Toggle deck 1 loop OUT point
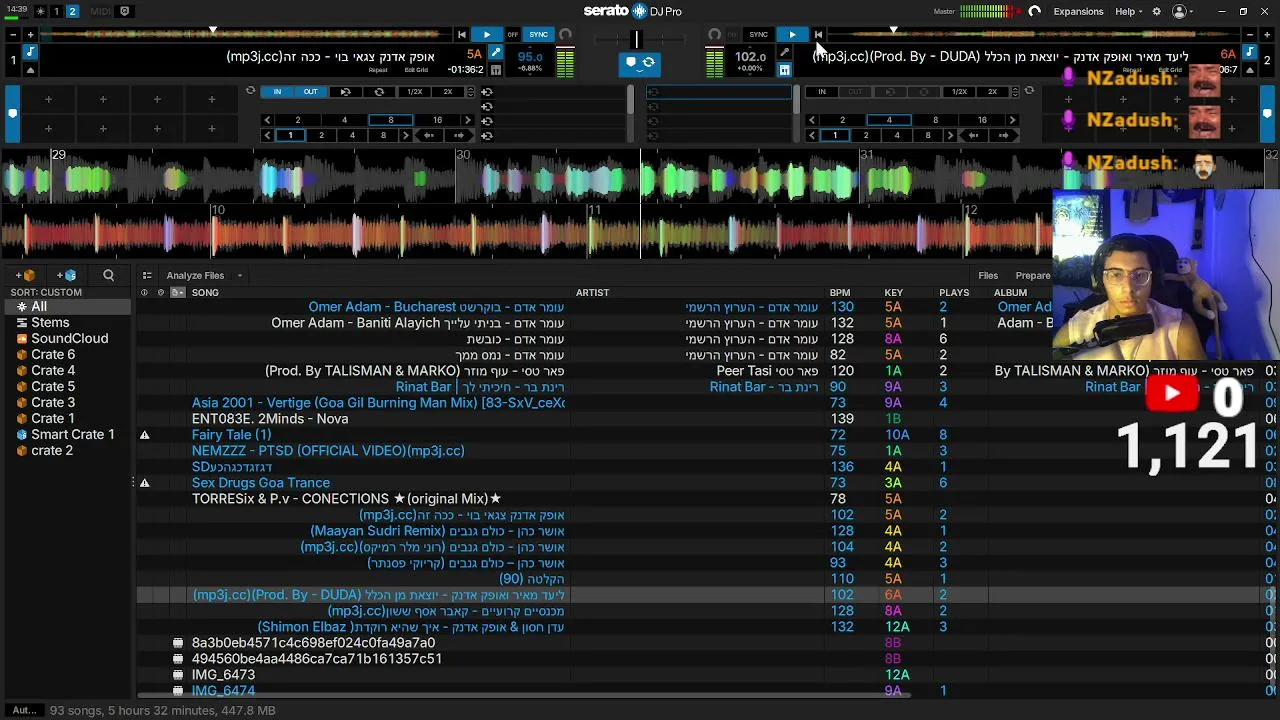Screen dimensions: 1280x720 pos(310,91)
